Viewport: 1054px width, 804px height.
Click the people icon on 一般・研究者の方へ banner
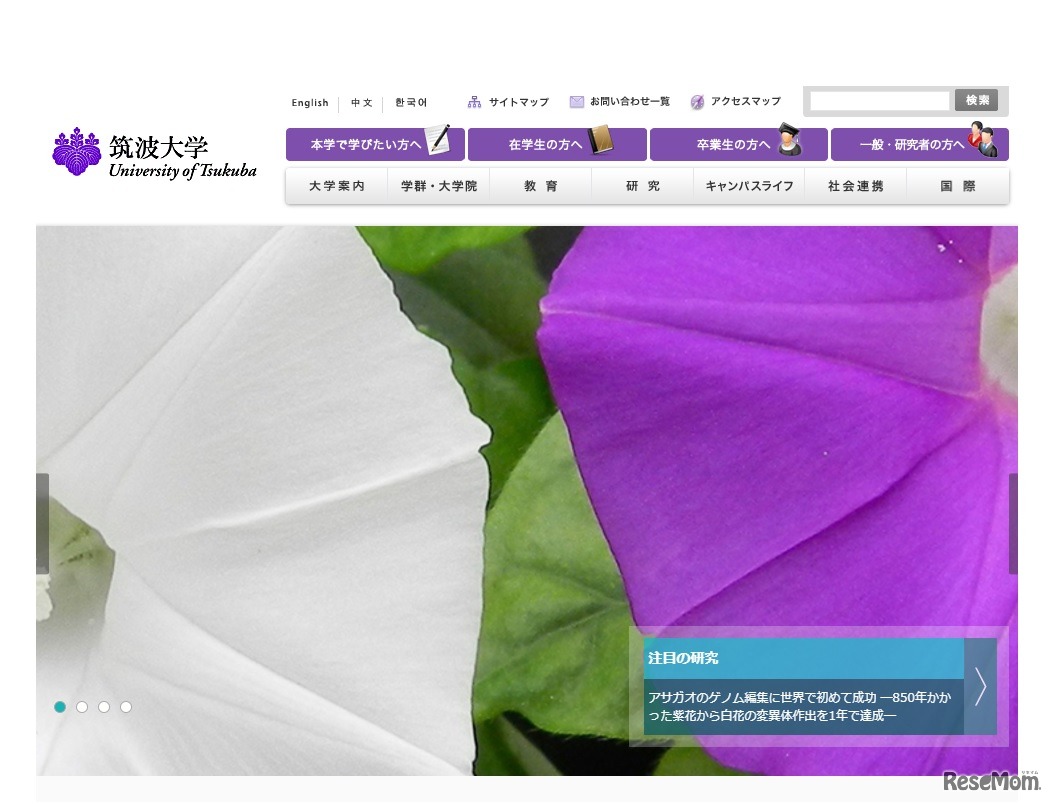pyautogui.click(x=984, y=141)
